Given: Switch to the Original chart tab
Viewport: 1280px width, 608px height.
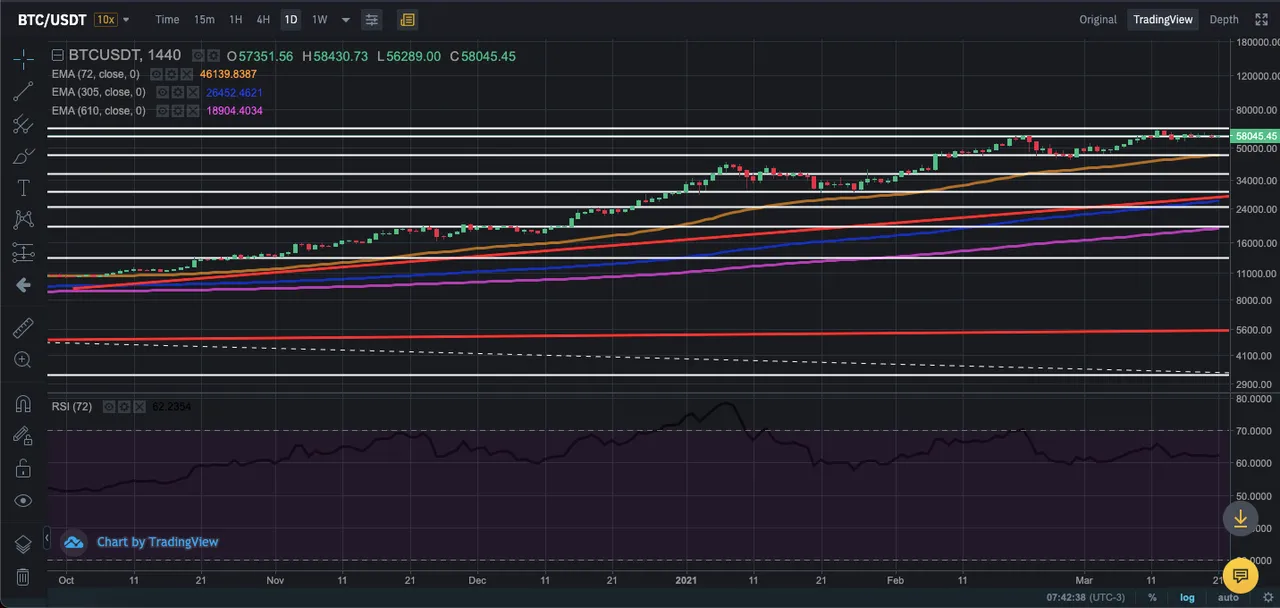Looking at the screenshot, I should (x=1098, y=19).
